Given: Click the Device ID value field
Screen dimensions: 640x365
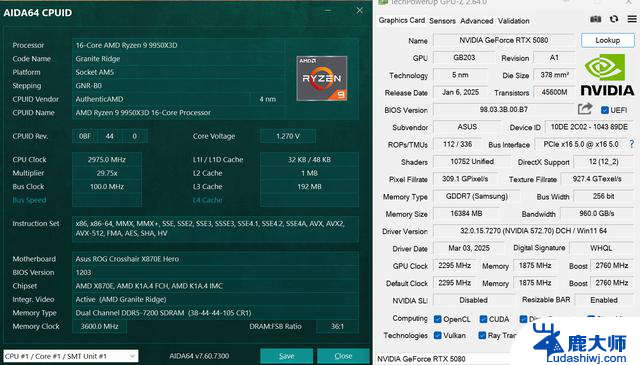Looking at the screenshot, I should point(589,127).
